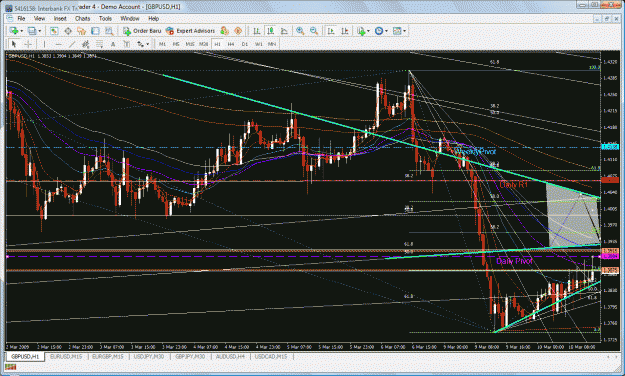The image size is (625, 376).
Task: Select the Equidistant Channel tool
Action: click(x=85, y=44)
